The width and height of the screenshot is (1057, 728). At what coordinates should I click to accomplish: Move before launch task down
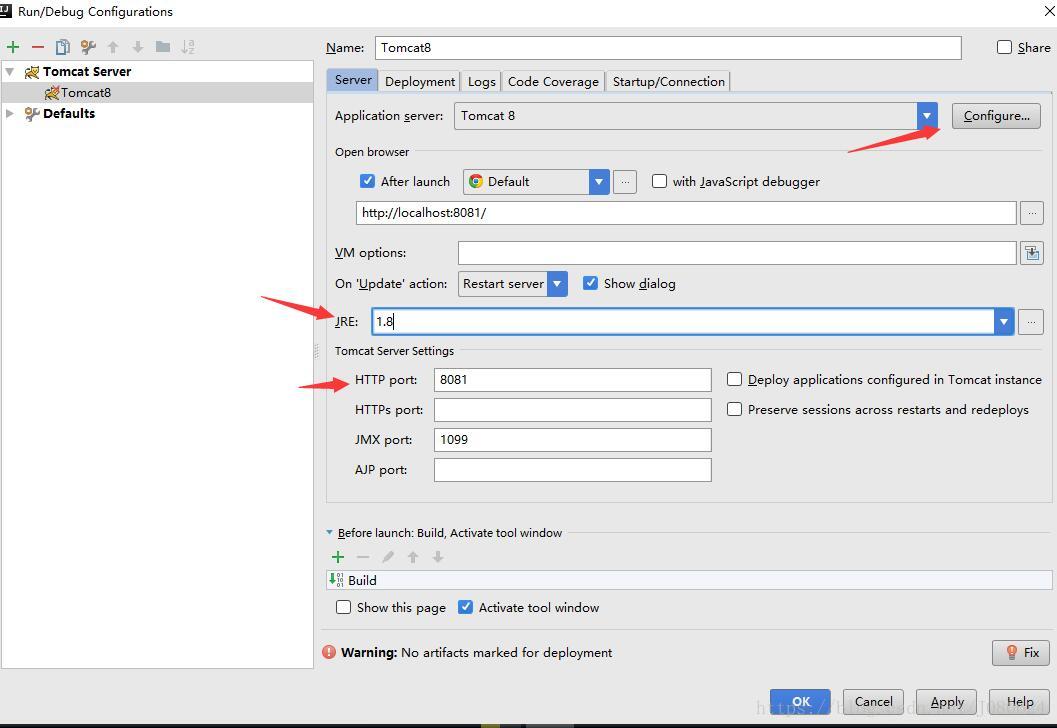[437, 557]
